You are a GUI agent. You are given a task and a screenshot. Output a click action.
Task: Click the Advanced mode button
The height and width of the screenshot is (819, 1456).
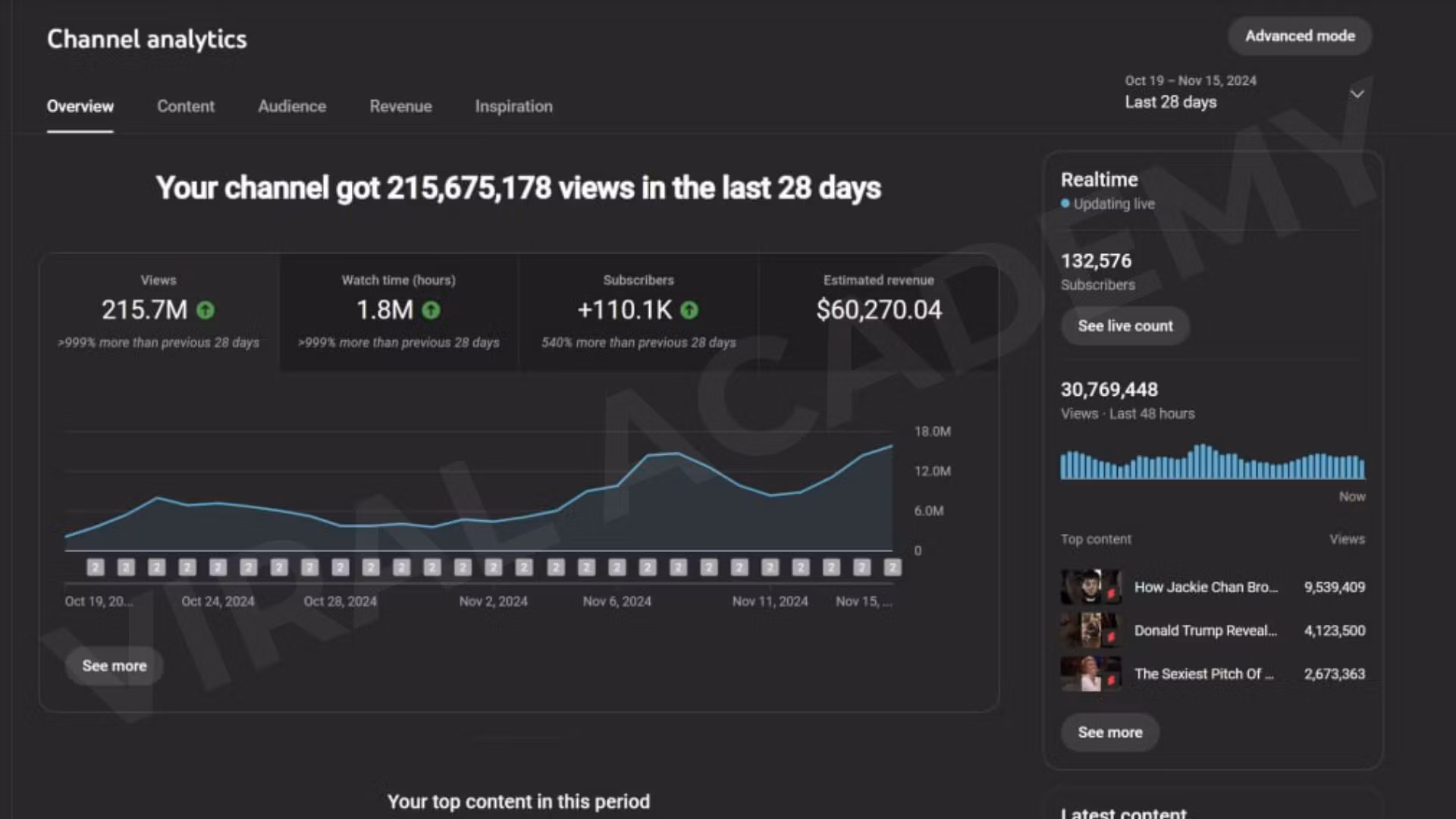tap(1299, 36)
